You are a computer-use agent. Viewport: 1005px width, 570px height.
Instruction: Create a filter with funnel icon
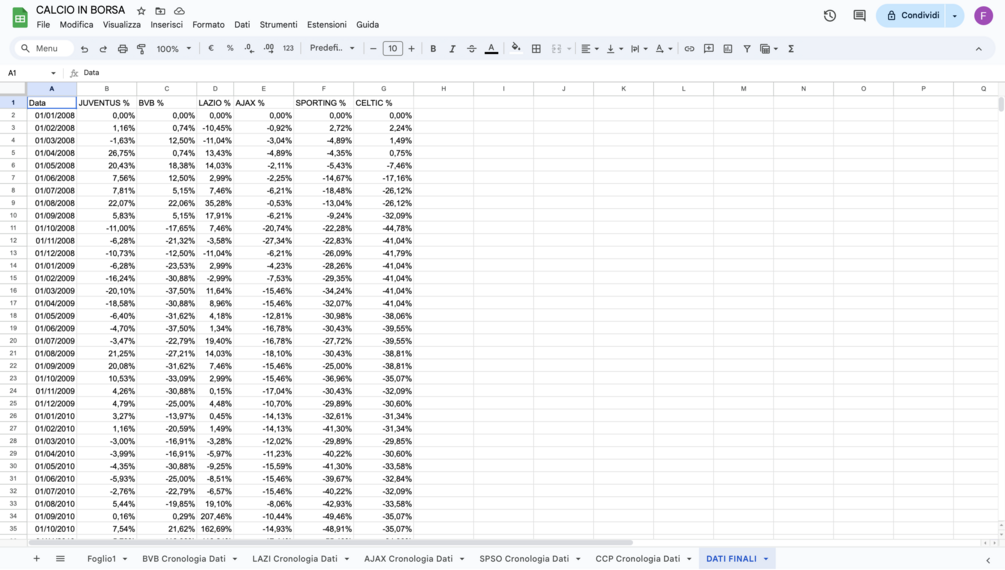coord(747,49)
